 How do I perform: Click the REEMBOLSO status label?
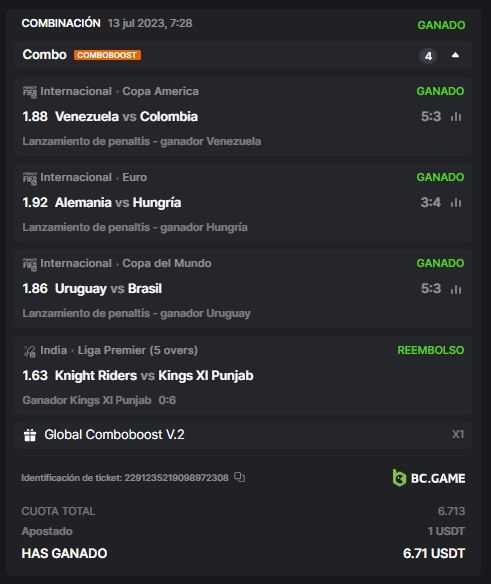[x=431, y=350]
